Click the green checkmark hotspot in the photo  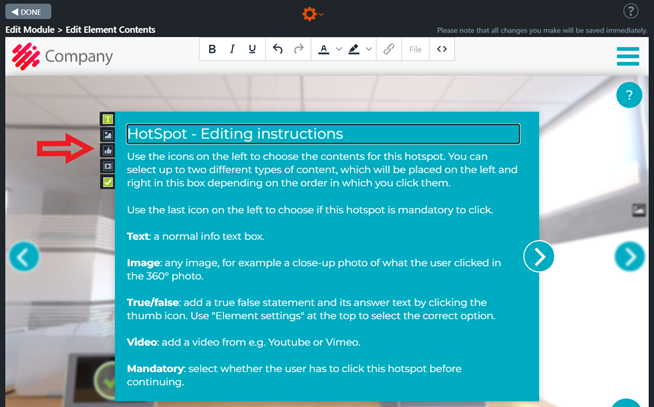point(105,381)
